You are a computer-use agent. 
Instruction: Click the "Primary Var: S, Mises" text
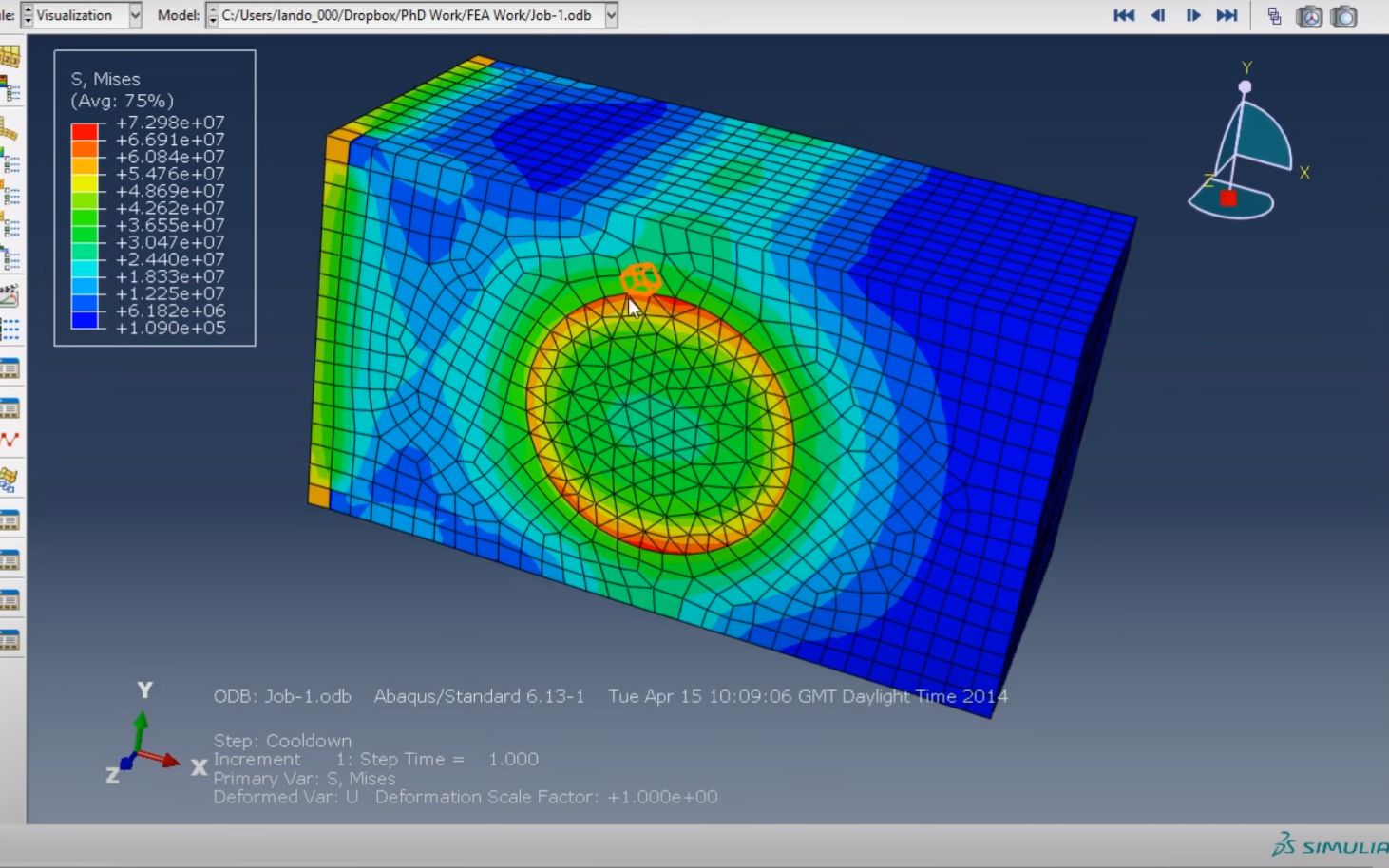tap(304, 779)
